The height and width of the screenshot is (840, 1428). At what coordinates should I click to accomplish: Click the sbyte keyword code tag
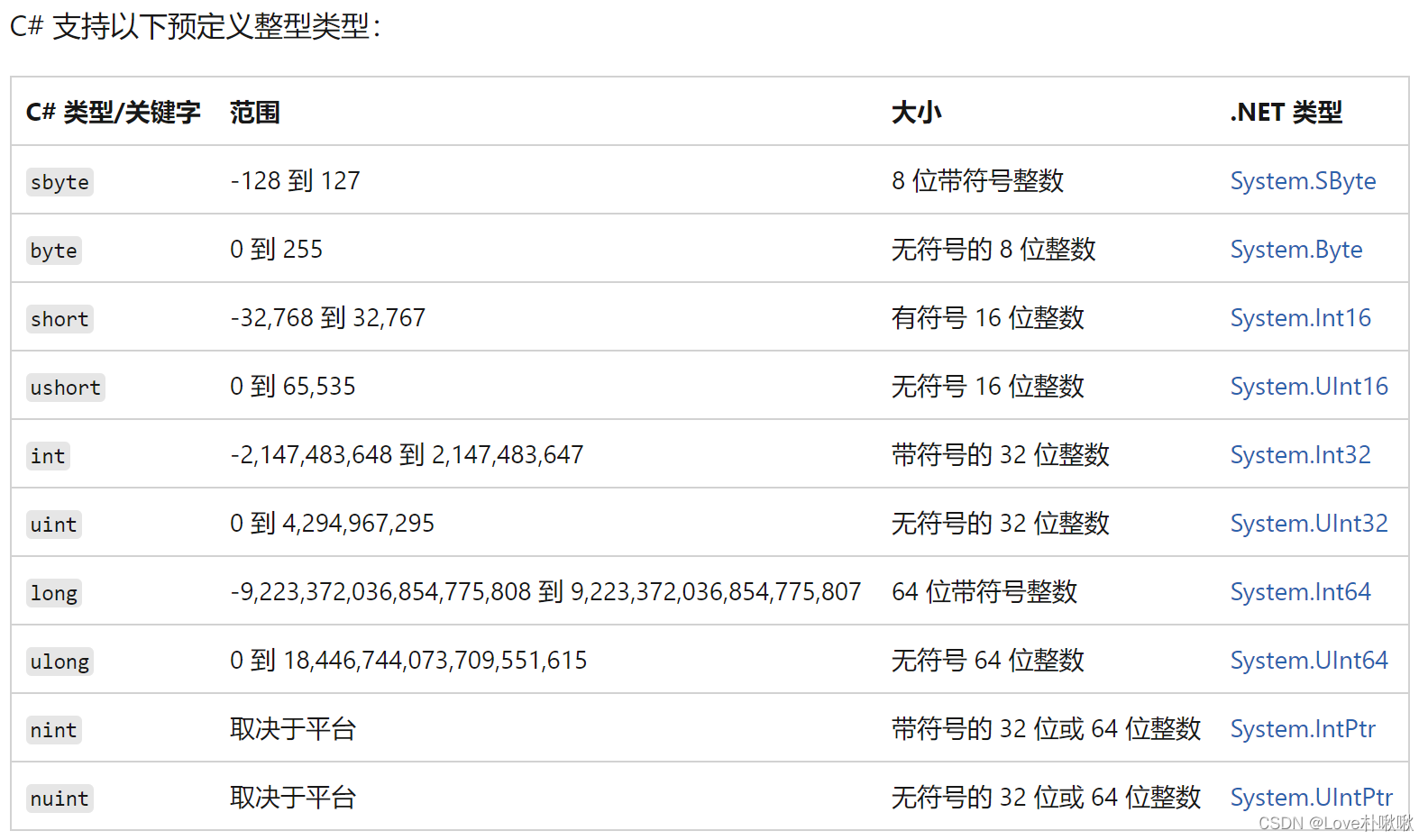[59, 182]
